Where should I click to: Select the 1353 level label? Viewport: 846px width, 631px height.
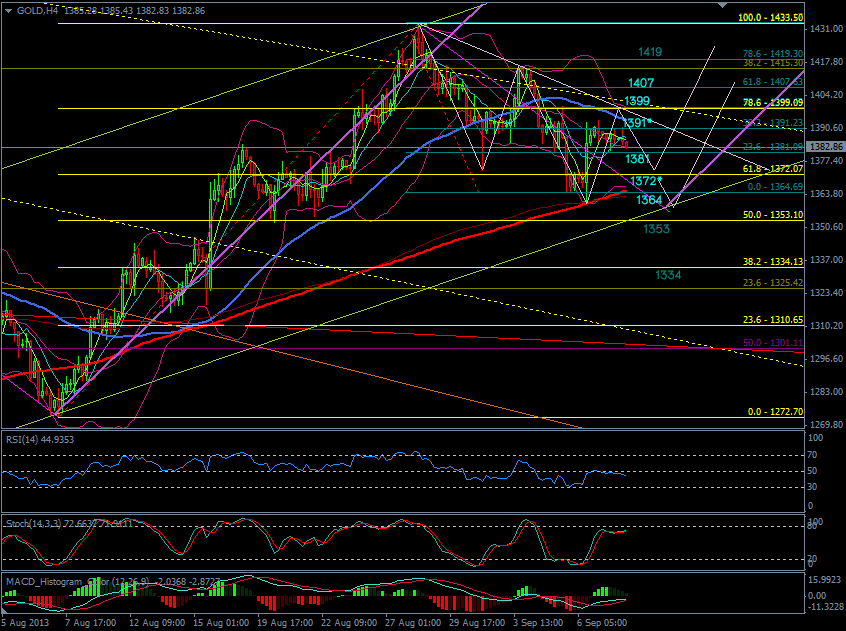click(656, 229)
